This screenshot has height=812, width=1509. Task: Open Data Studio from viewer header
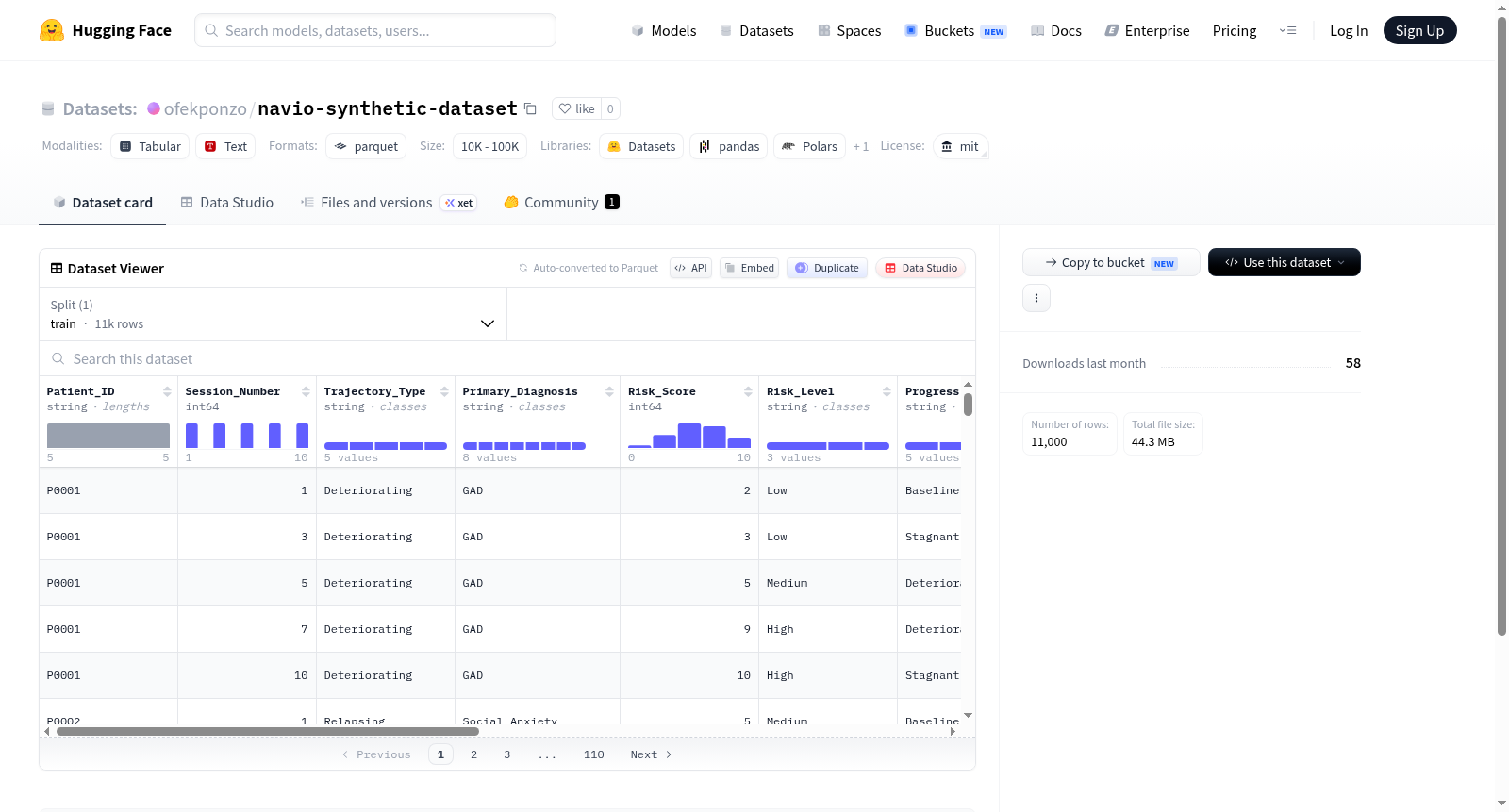pyautogui.click(x=920, y=268)
